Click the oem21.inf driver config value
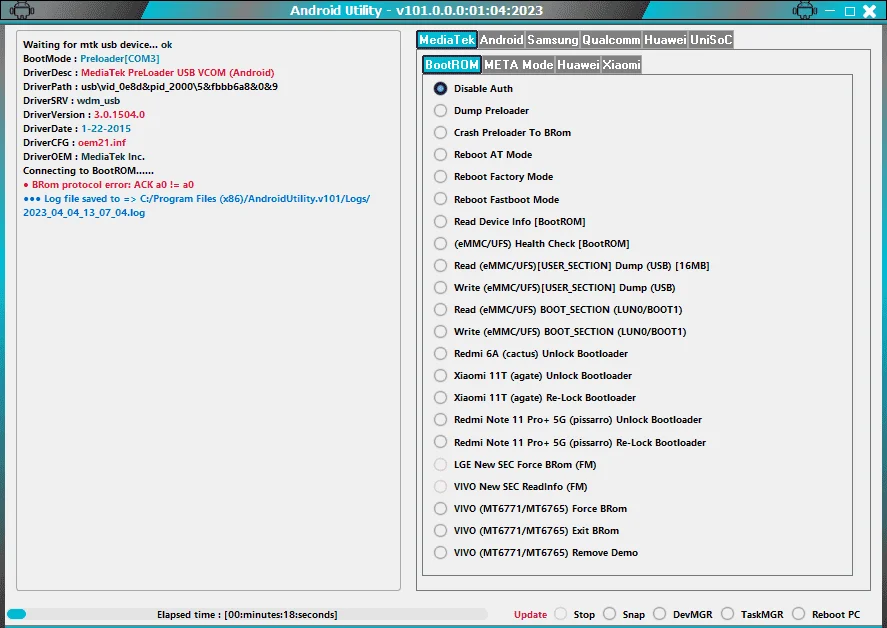Viewport: 887px width, 628px height. pyautogui.click(x=102, y=143)
